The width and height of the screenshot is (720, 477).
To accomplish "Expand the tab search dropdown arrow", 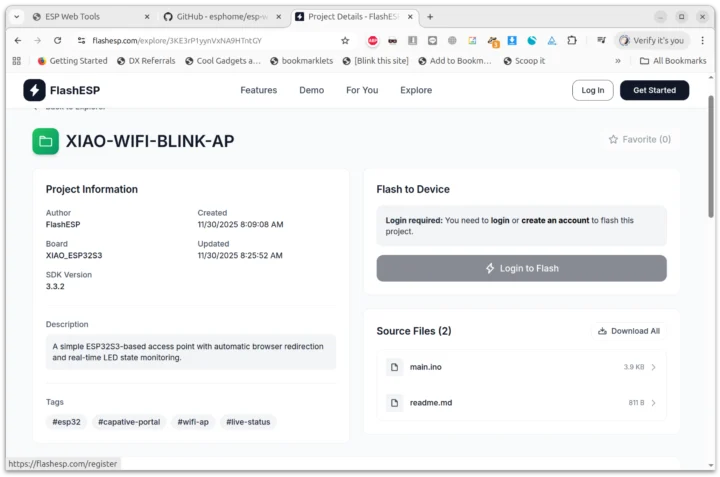I will point(17,17).
